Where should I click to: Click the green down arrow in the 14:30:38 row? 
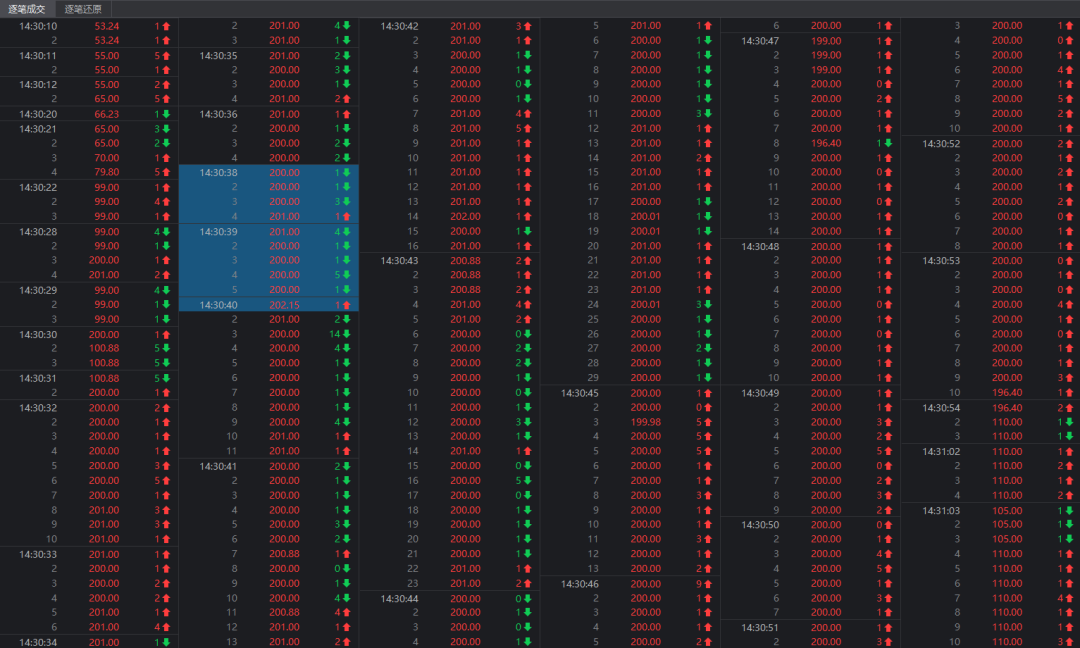click(x=346, y=173)
